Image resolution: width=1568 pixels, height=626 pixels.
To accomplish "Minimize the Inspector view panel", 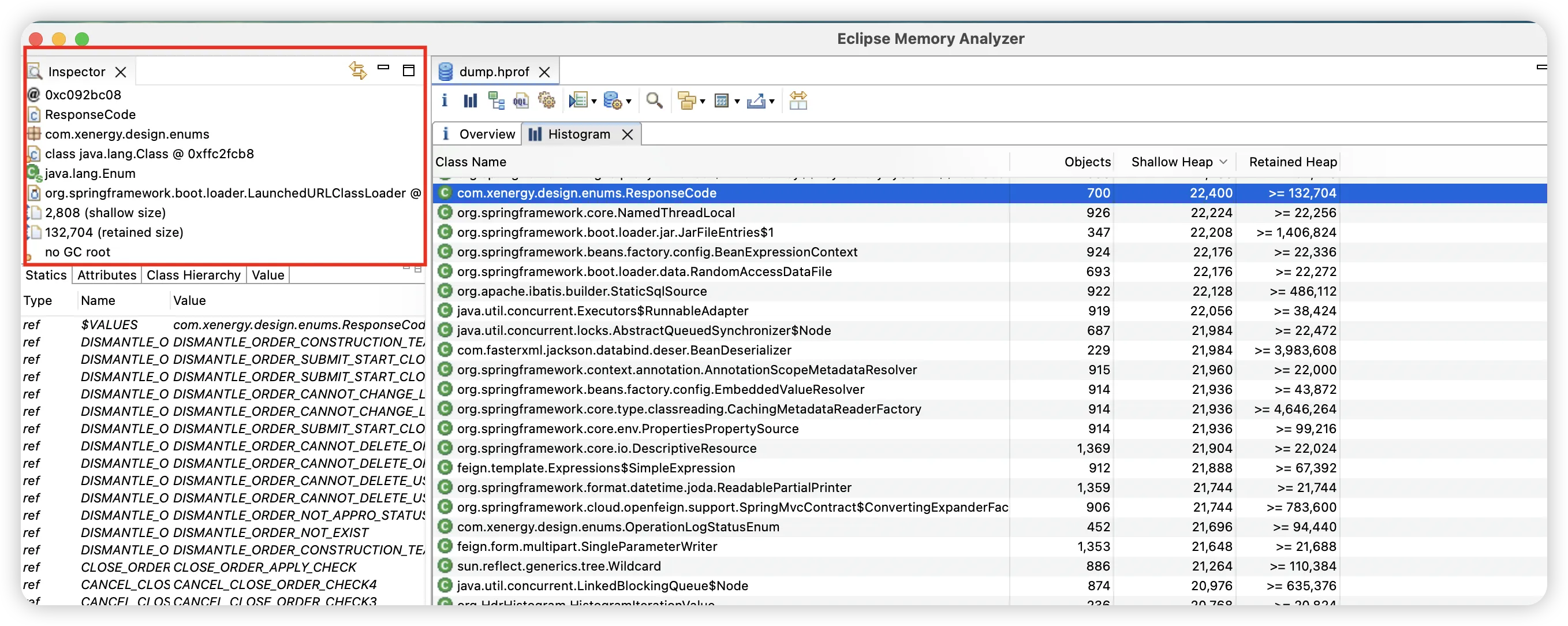I will (x=383, y=68).
